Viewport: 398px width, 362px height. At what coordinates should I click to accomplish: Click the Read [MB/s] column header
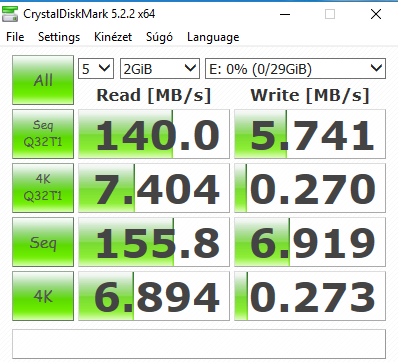pos(154,96)
